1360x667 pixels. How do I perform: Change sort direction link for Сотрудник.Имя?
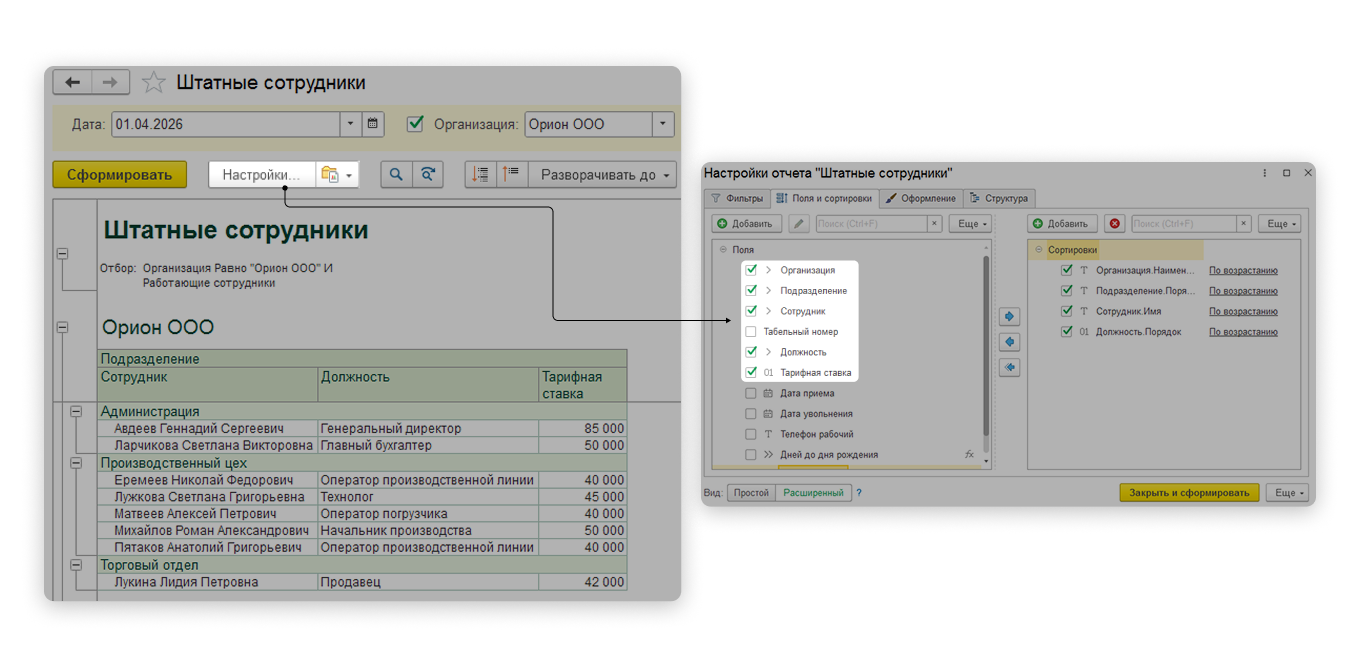(x=1243, y=311)
